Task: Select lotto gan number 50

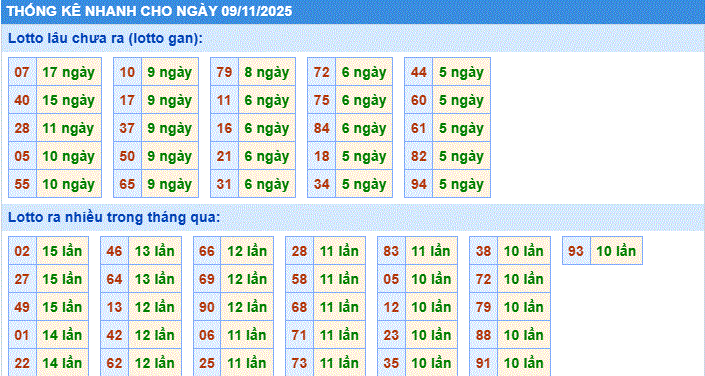Action: point(127,156)
